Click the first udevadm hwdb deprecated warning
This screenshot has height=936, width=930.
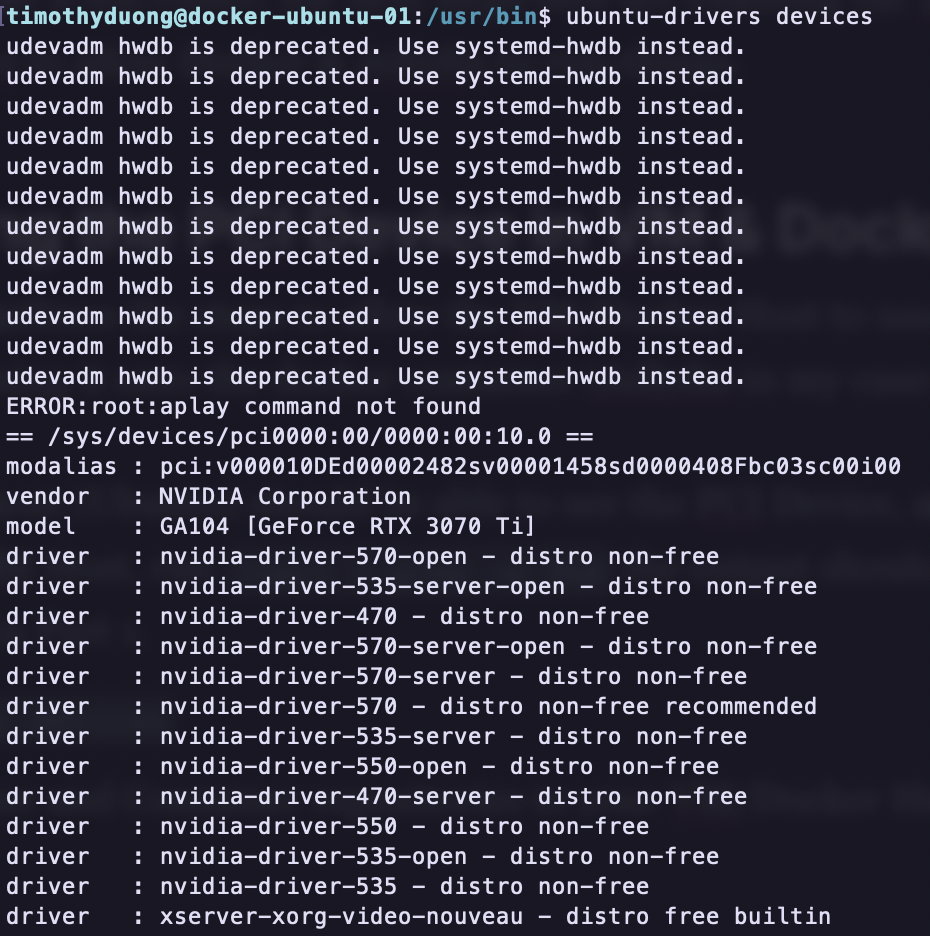coord(375,47)
